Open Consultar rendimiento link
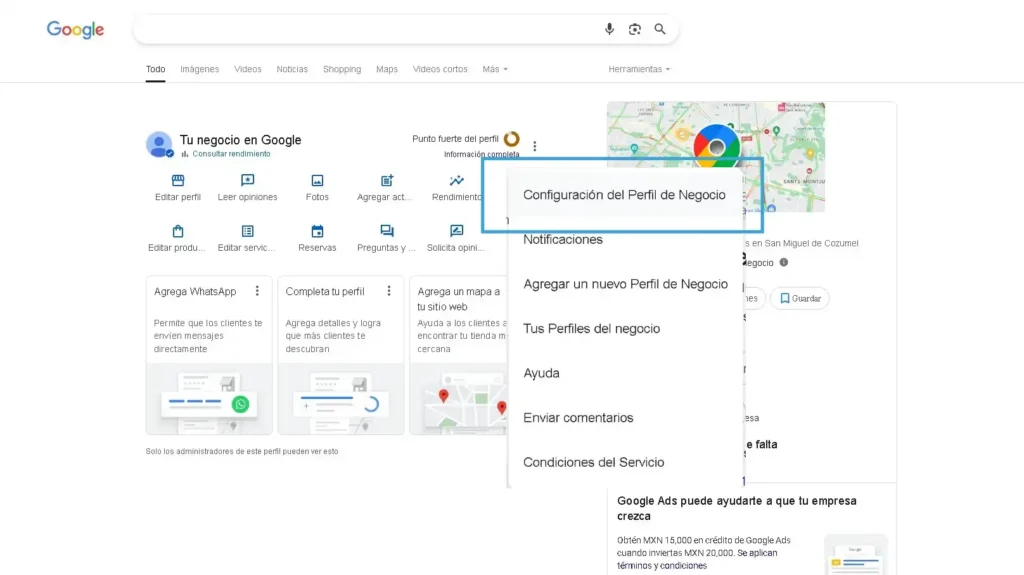 point(231,154)
